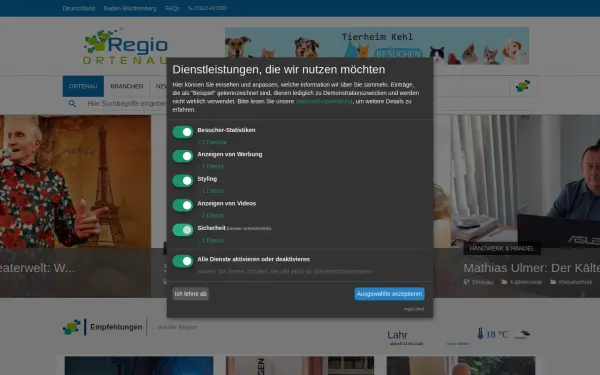The image size is (600, 375).
Task: Click the HANDWERK & HANDEL category tag
Action: [x=502, y=249]
